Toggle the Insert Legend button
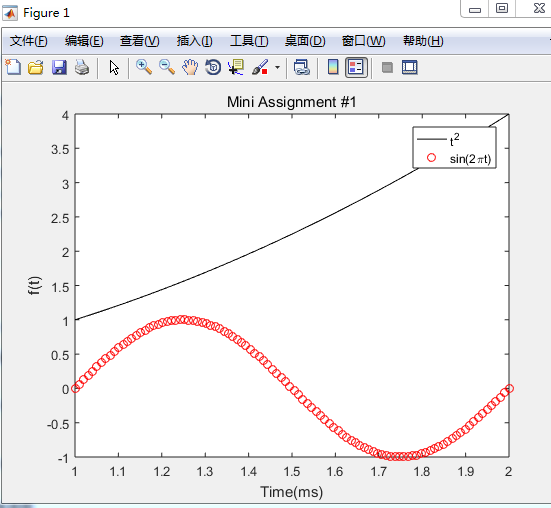 click(x=356, y=67)
